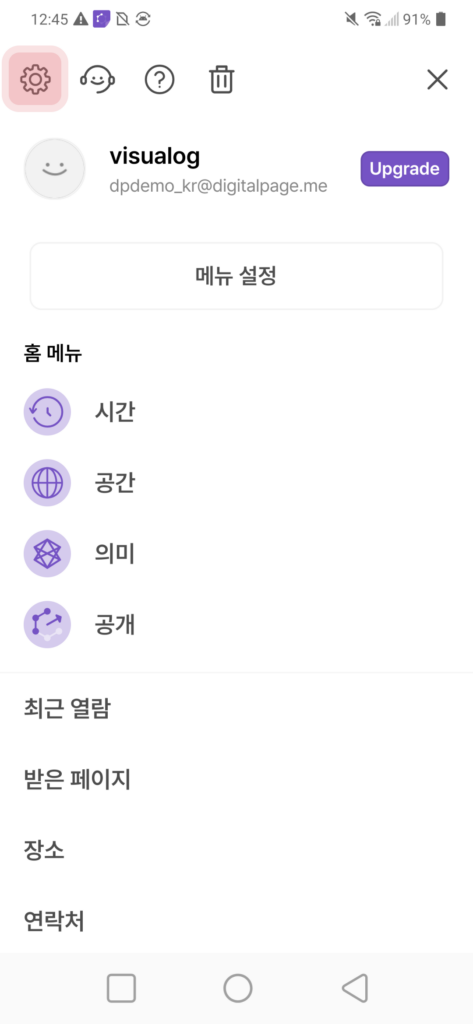Tap the customer support headset icon
Screen dimensions: 473x1024
click(x=98, y=80)
